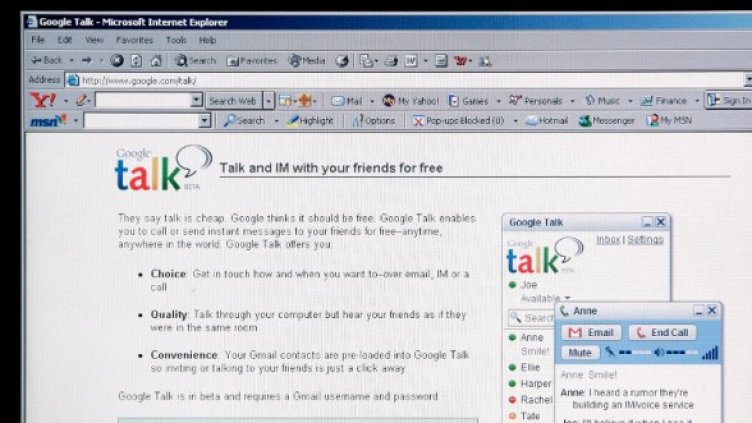This screenshot has width=752, height=423.
Task: Expand the Available status dropdown
Action: 568,298
